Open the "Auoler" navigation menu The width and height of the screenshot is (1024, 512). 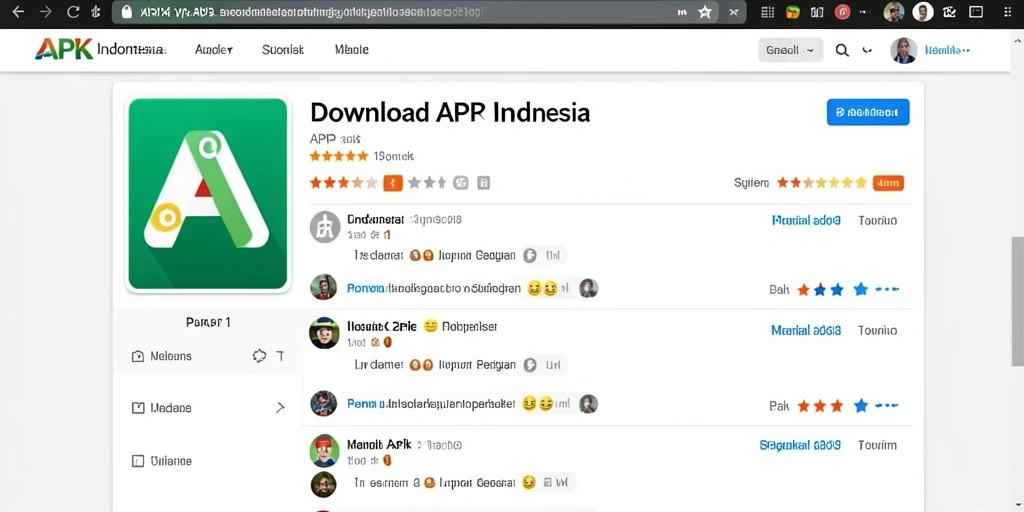(214, 50)
